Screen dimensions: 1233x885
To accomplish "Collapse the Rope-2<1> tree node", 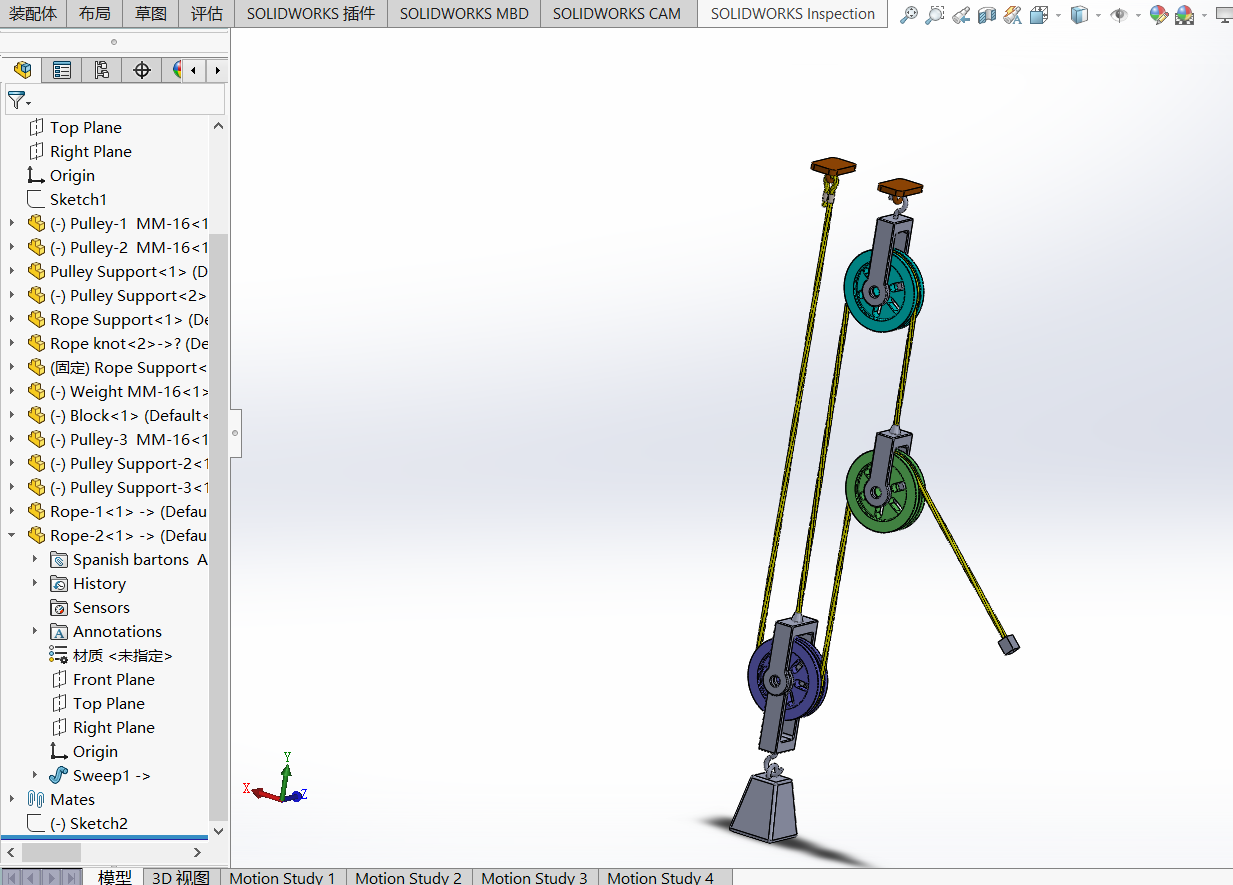I will (x=12, y=536).
